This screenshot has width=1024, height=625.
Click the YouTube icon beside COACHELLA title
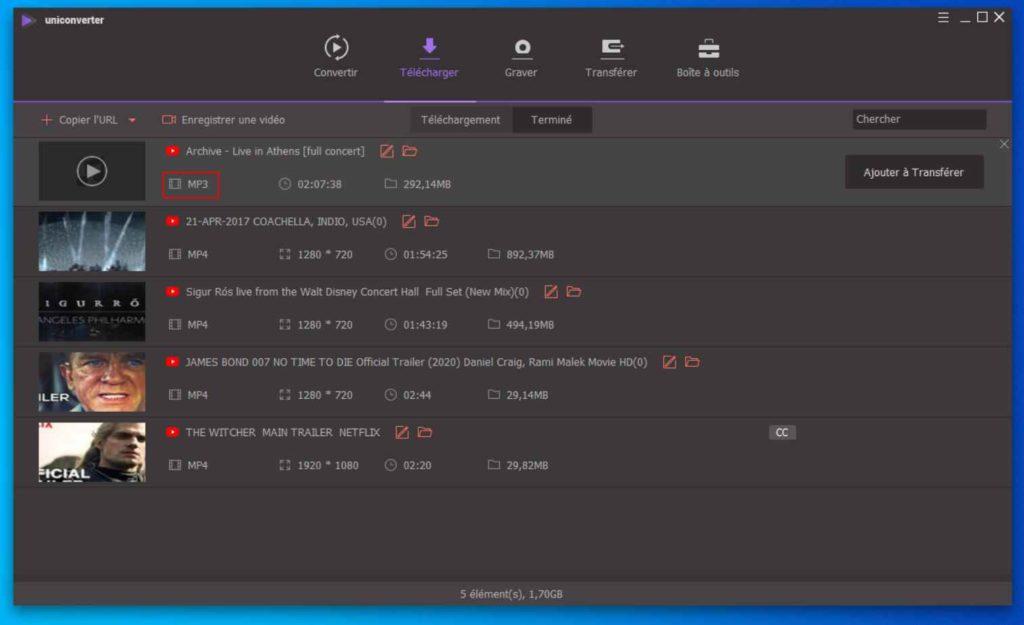tap(172, 221)
